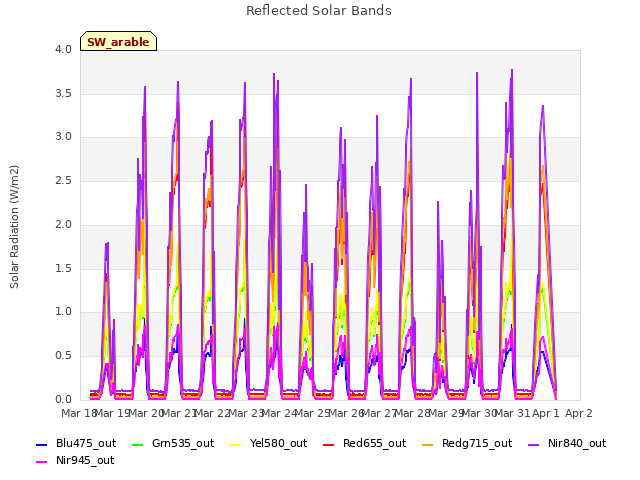Screen dimensions: 640x480
Task: Click the purple Nir840_out color marker
Action: (x=534, y=444)
